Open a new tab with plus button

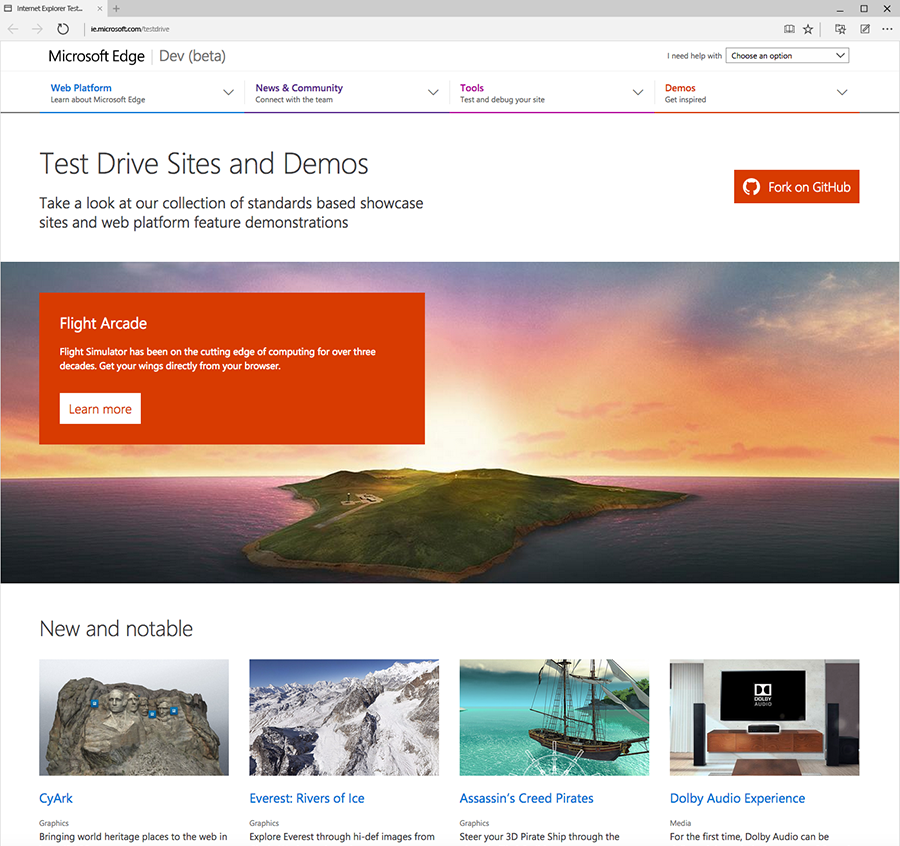pyautogui.click(x=116, y=8)
